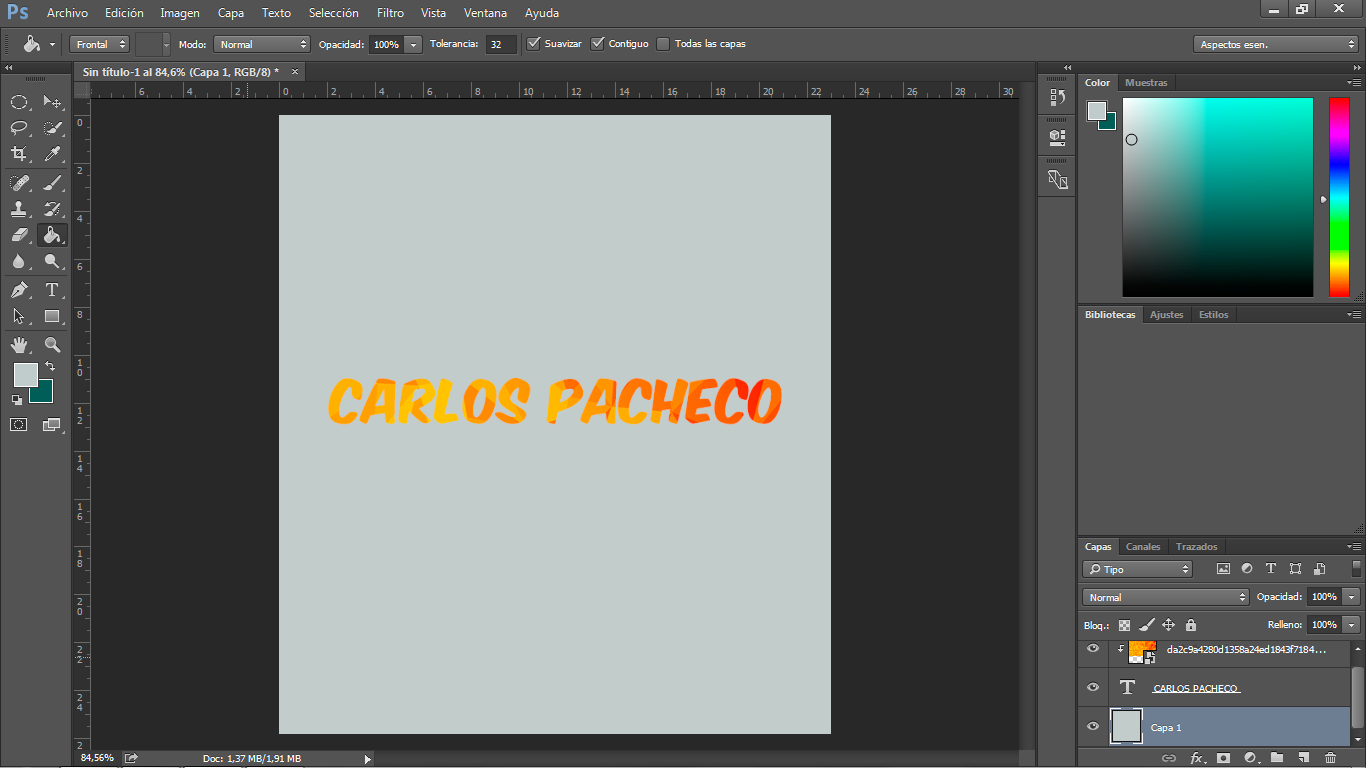Viewport: 1366px width, 768px height.
Task: Select the Eyedropper tool
Action: (52, 154)
